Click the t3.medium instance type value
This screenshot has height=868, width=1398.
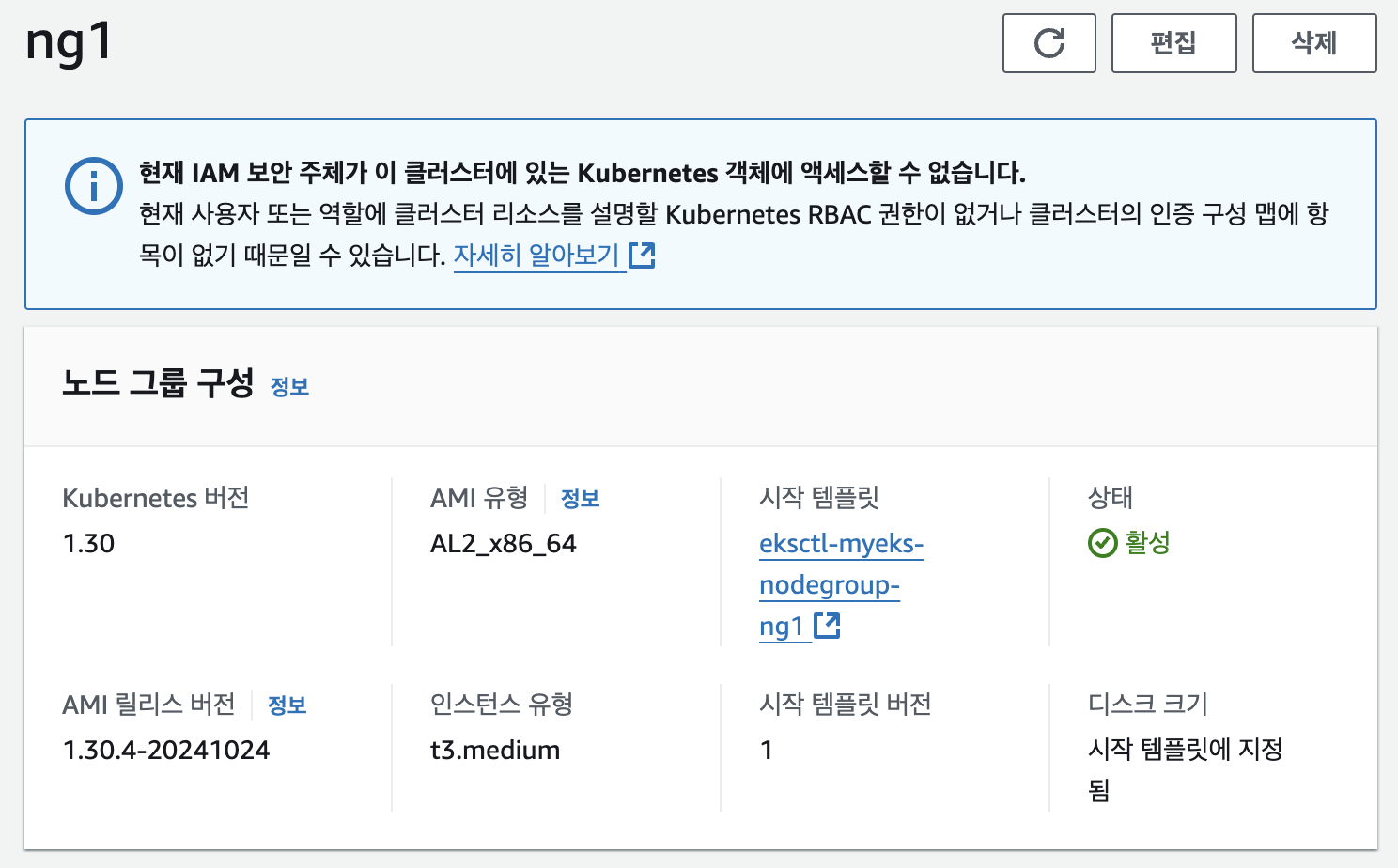[494, 751]
